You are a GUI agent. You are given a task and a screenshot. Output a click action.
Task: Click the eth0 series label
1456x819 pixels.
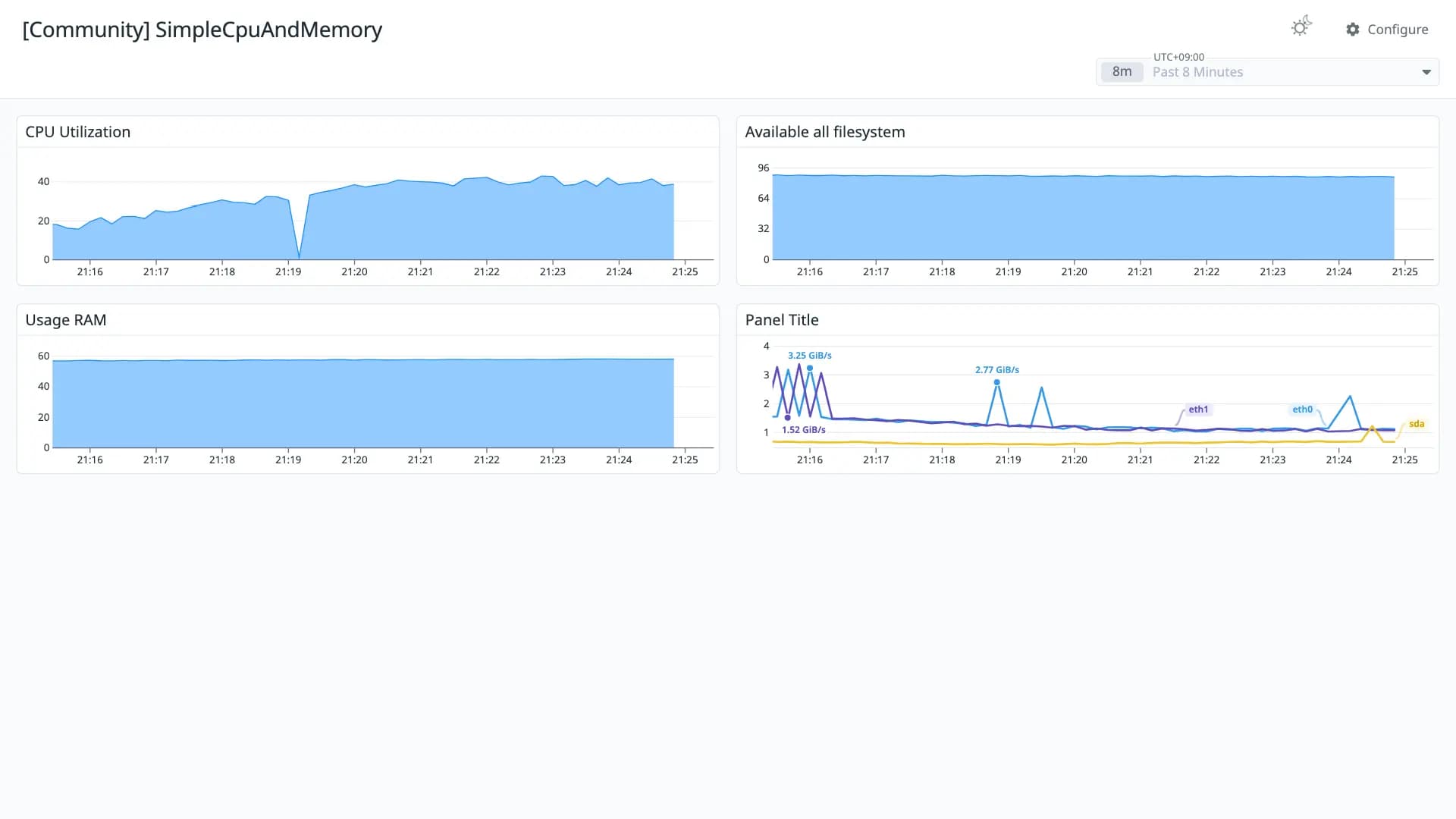1302,409
